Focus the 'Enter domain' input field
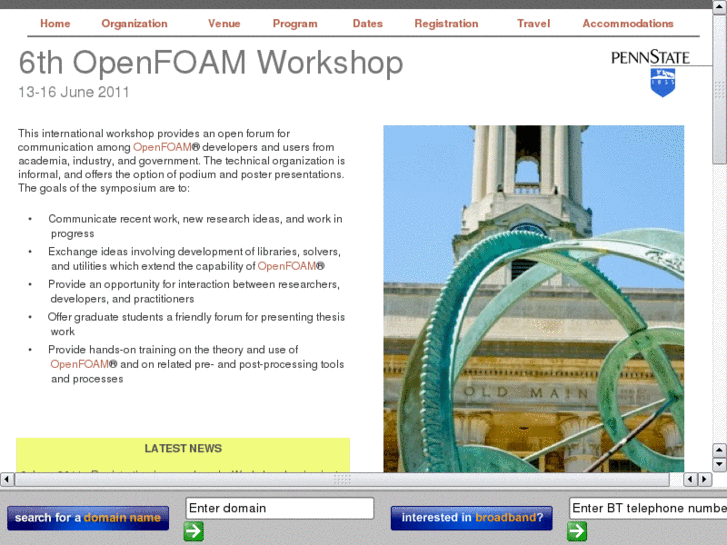This screenshot has height=545, width=727. (280, 508)
